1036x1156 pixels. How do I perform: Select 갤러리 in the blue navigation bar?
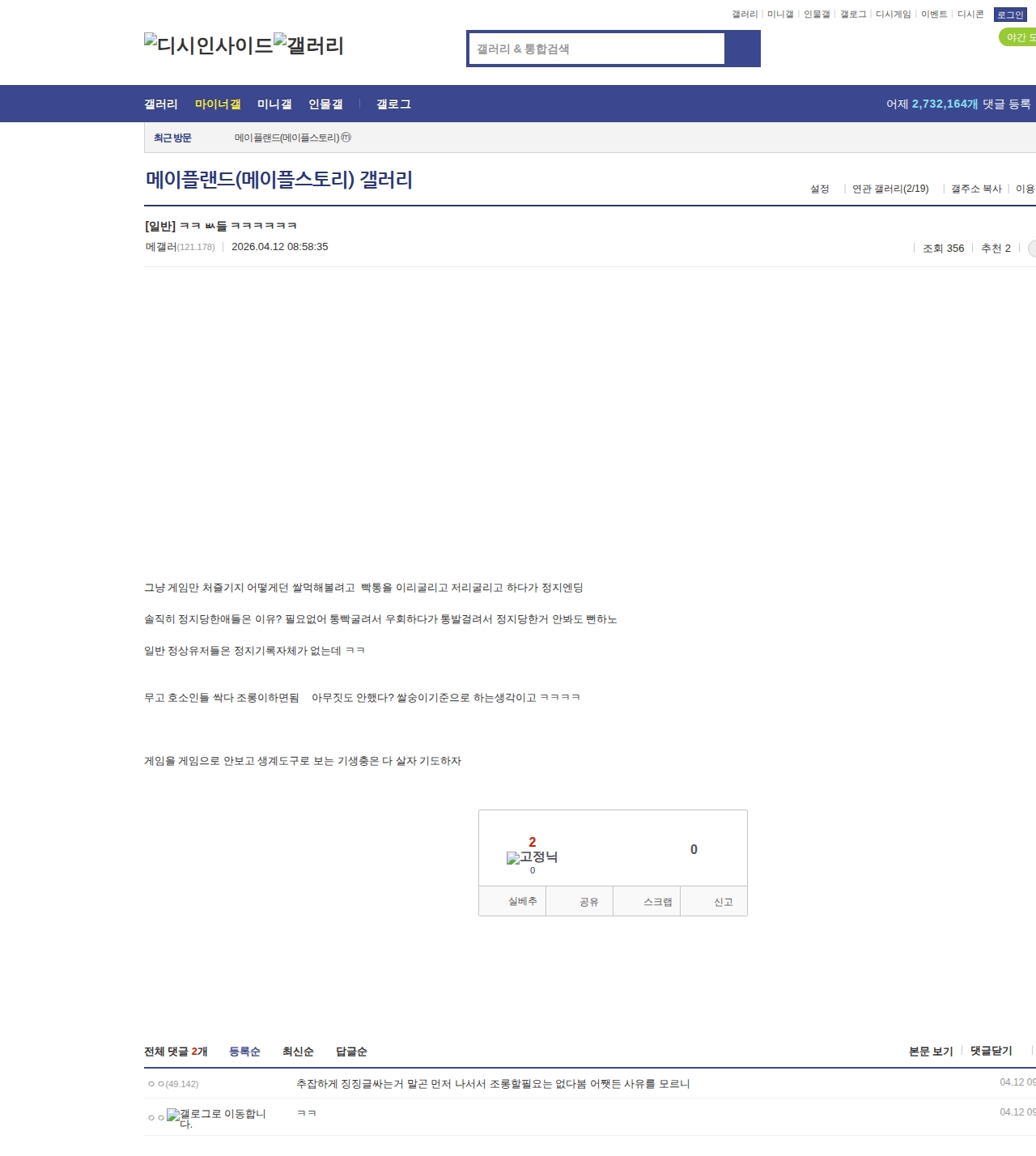161,104
